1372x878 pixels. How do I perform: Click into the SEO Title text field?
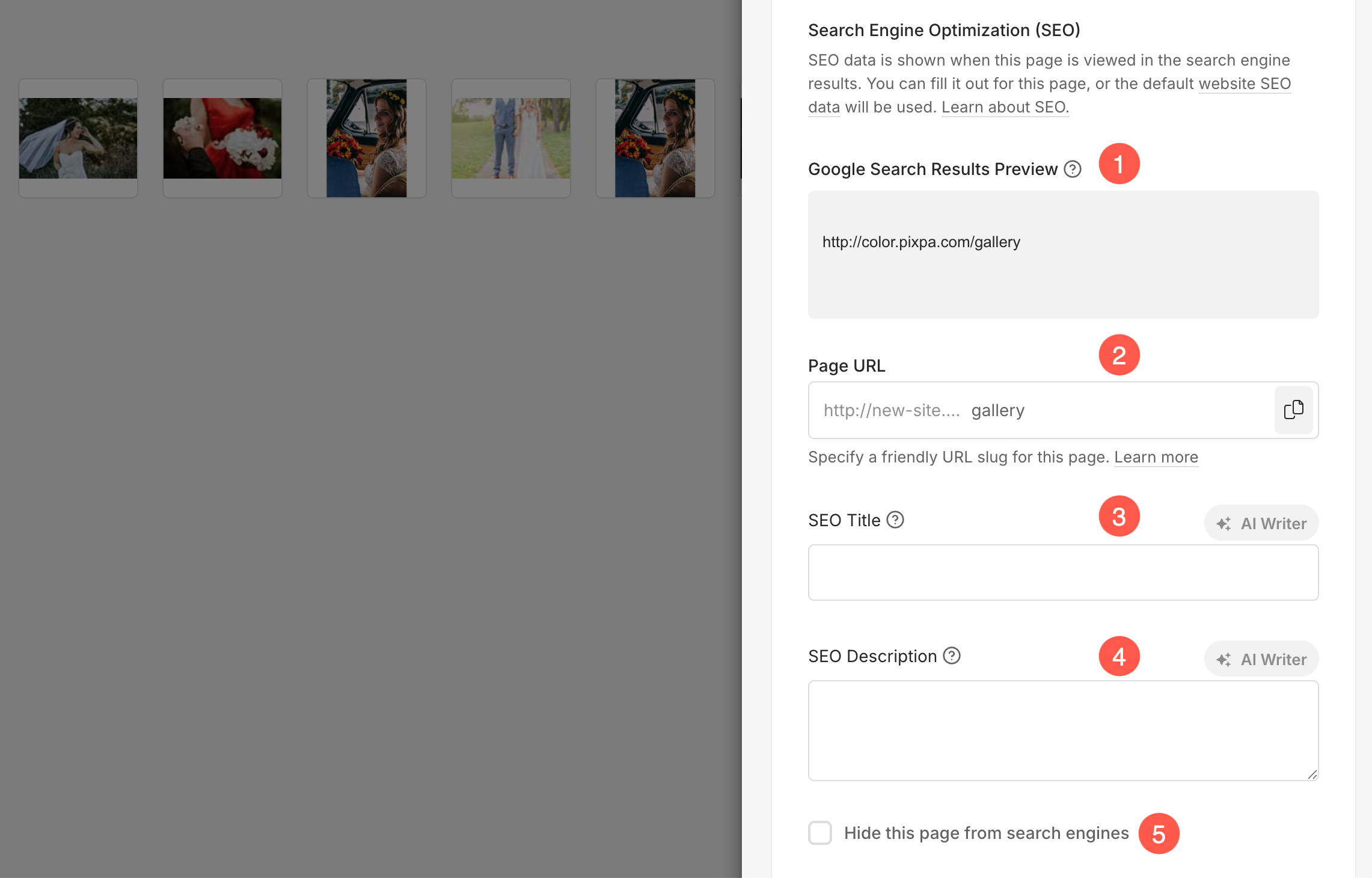click(1063, 573)
